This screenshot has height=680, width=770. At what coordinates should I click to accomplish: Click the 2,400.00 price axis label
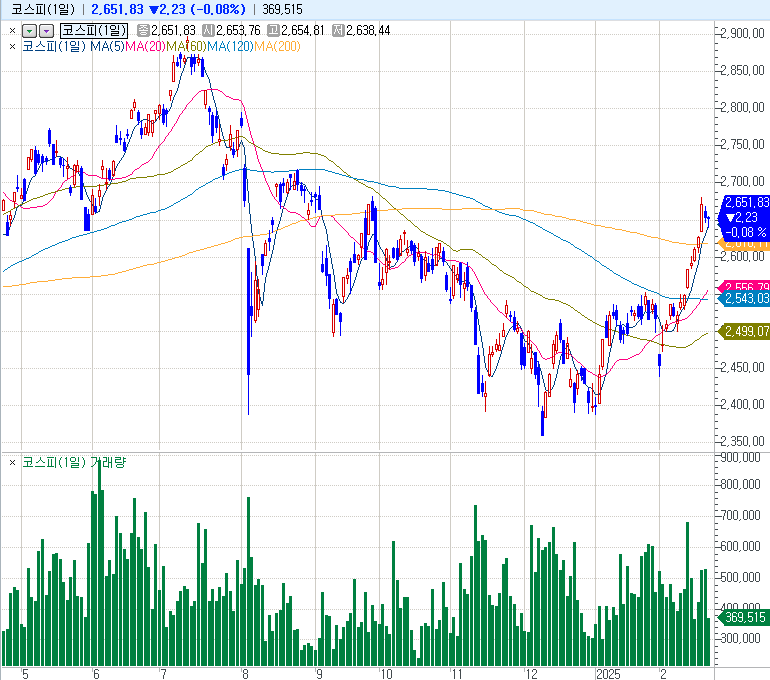[742, 405]
